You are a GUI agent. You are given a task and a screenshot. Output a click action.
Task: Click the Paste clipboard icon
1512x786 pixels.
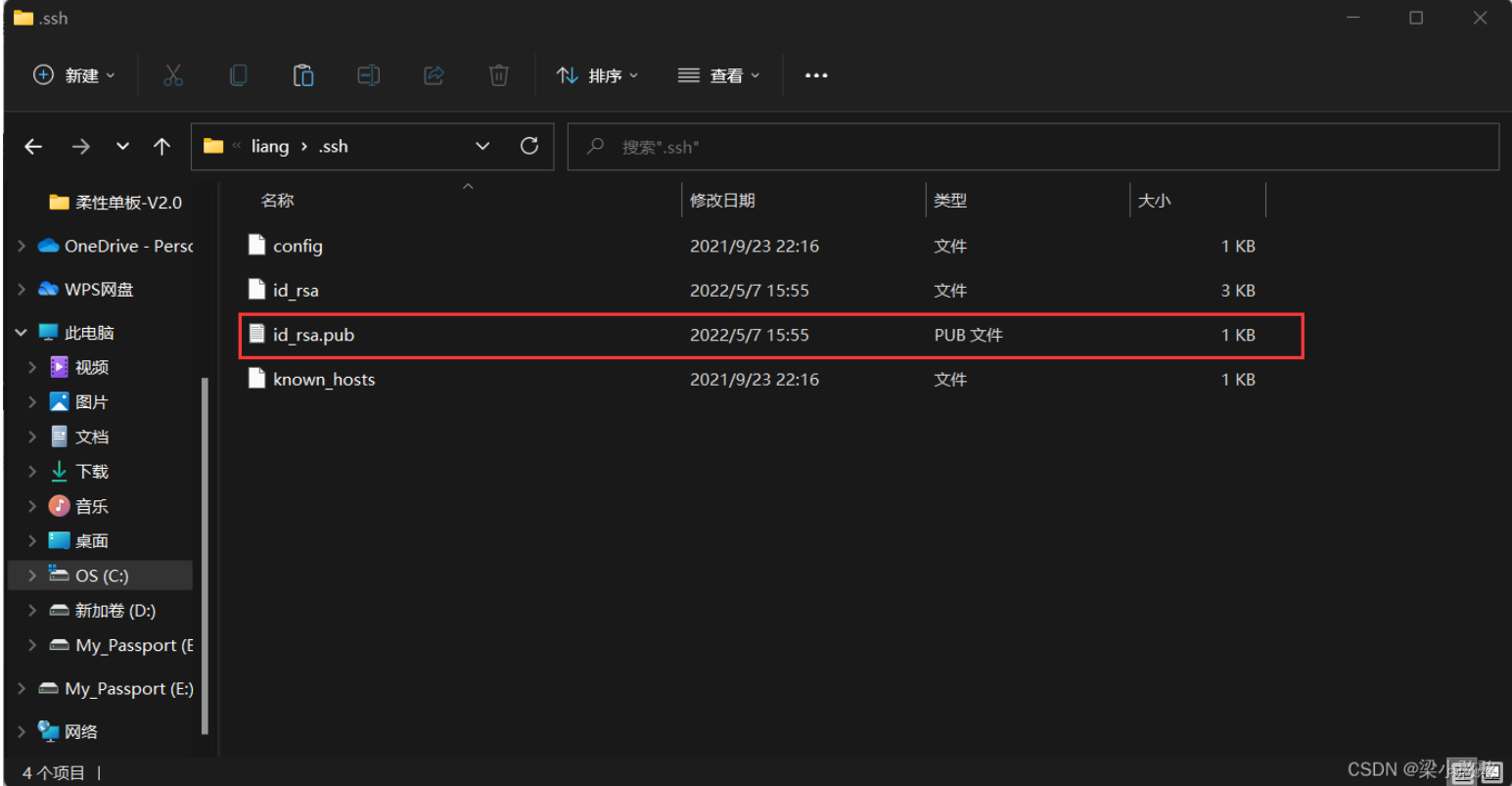click(303, 75)
